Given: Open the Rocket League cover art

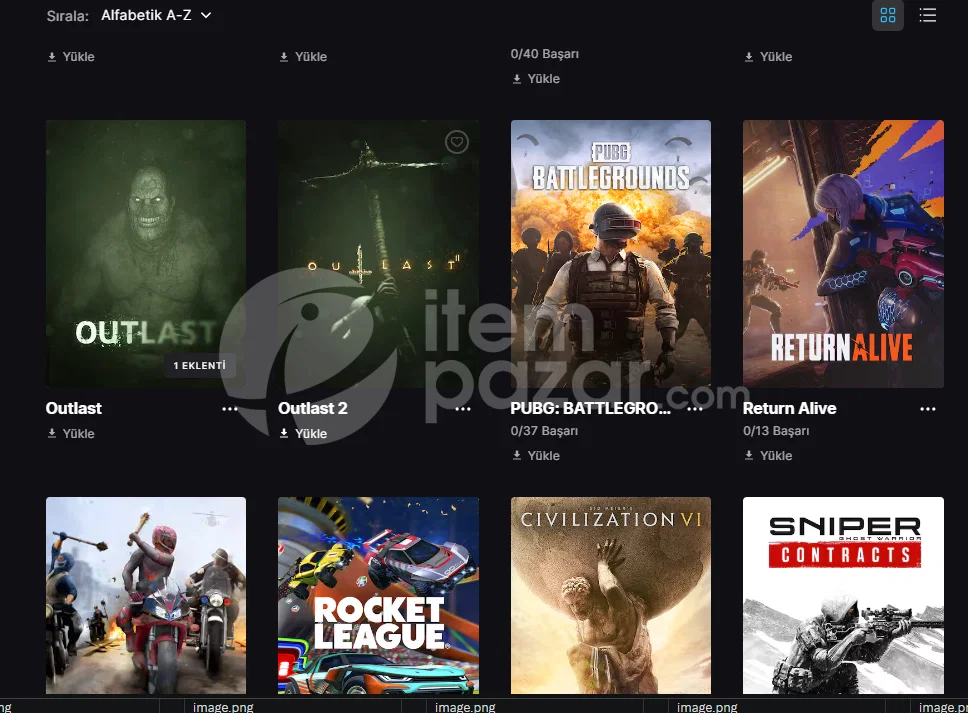Looking at the screenshot, I should 378,596.
